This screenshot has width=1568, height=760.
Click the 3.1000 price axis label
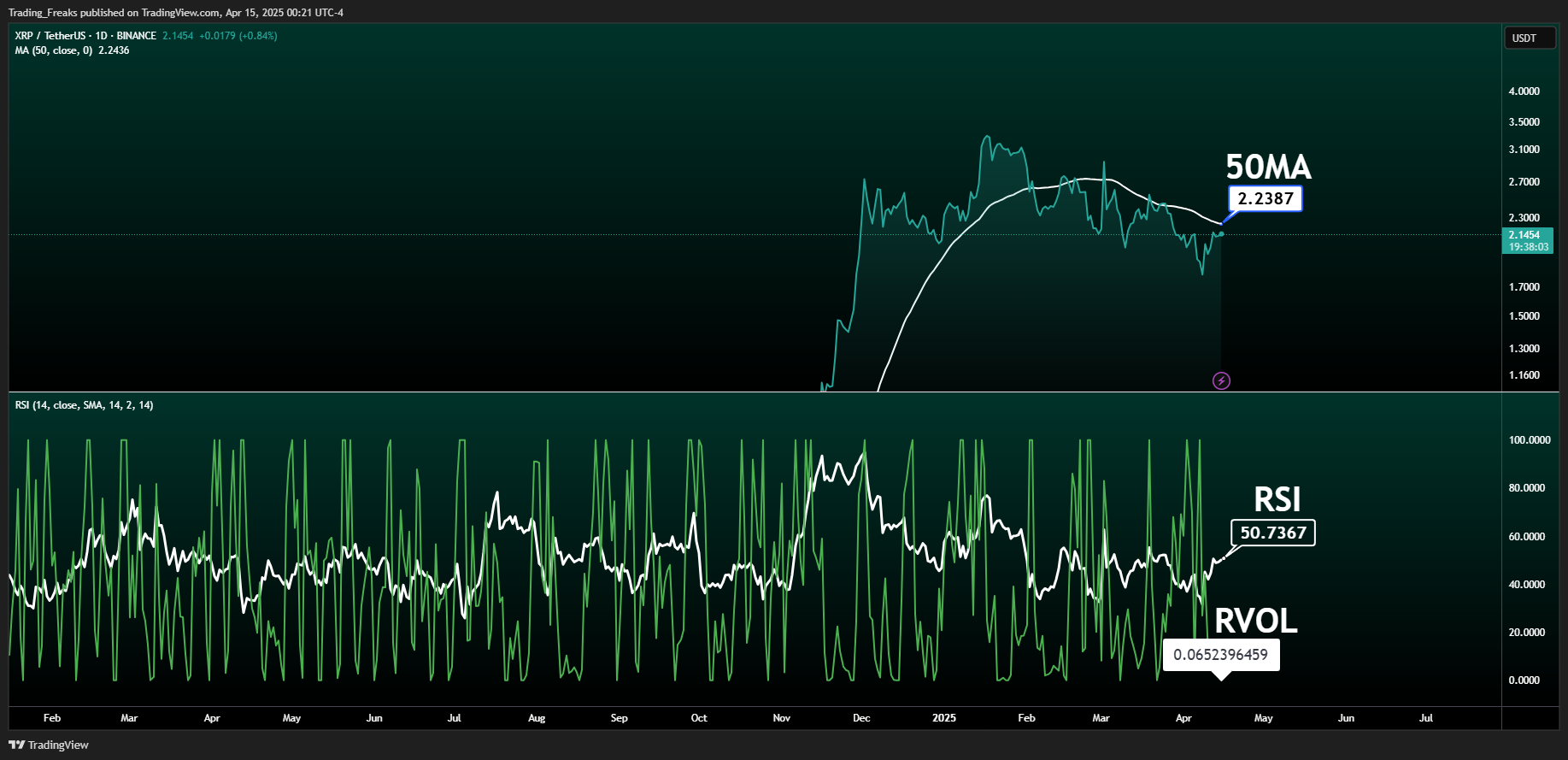(x=1524, y=150)
